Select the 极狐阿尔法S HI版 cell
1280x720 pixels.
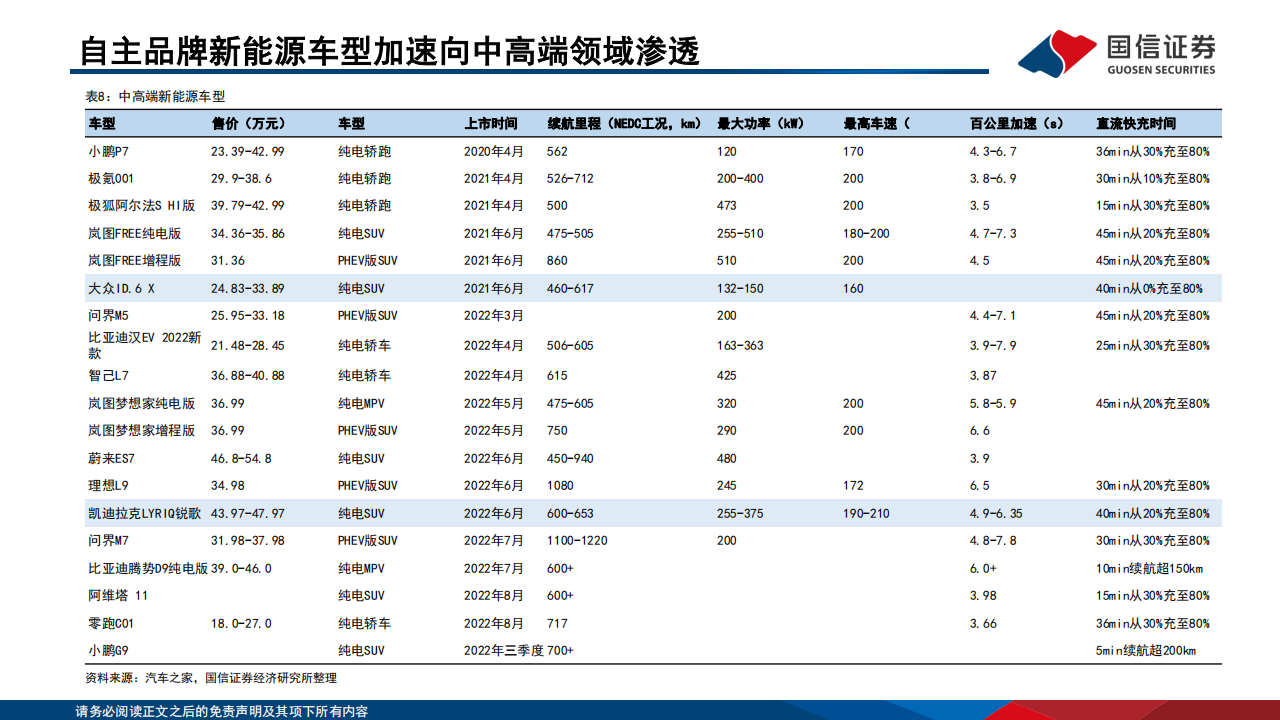tap(141, 206)
